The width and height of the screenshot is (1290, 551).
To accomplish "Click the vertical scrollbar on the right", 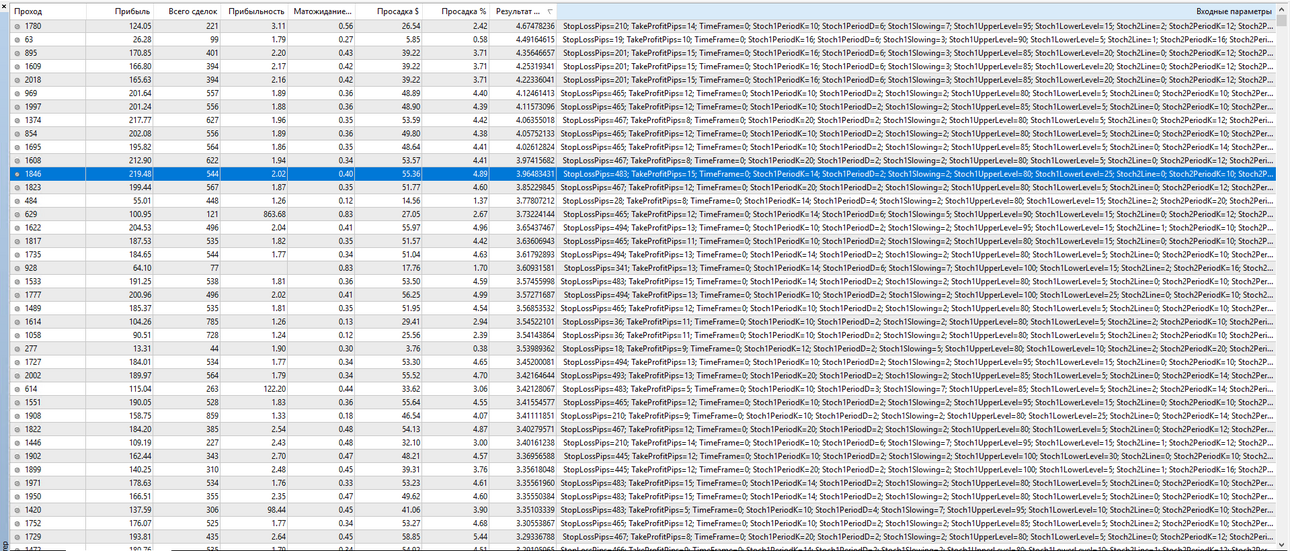I will (x=1283, y=275).
